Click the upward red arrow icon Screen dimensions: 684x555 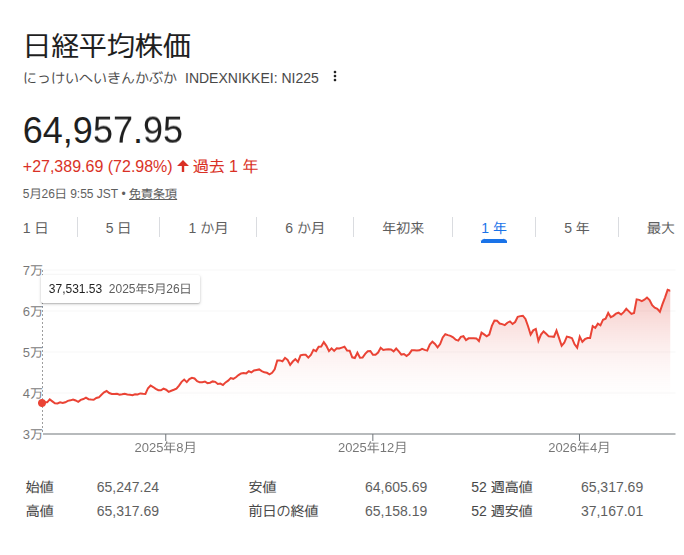click(183, 166)
